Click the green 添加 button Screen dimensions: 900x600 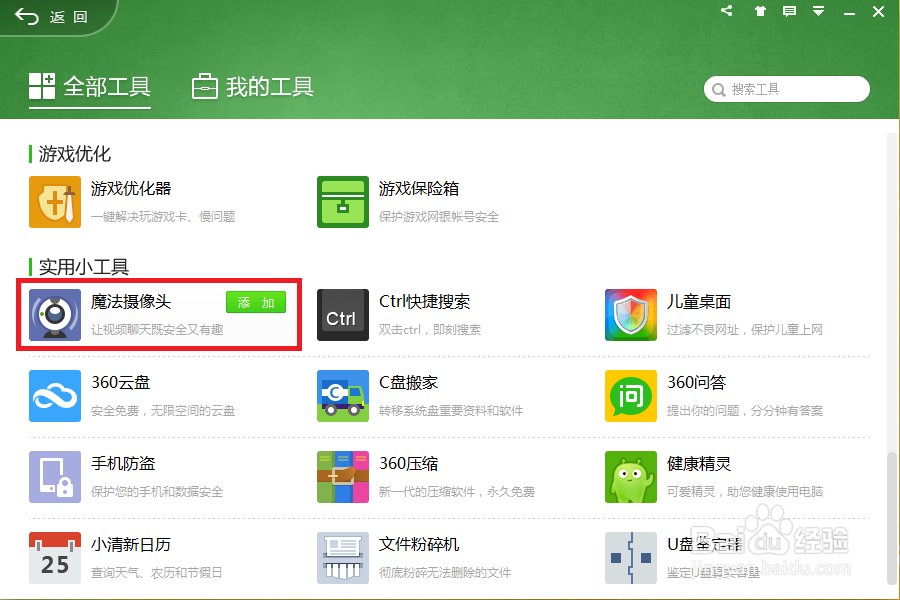[x=255, y=302]
